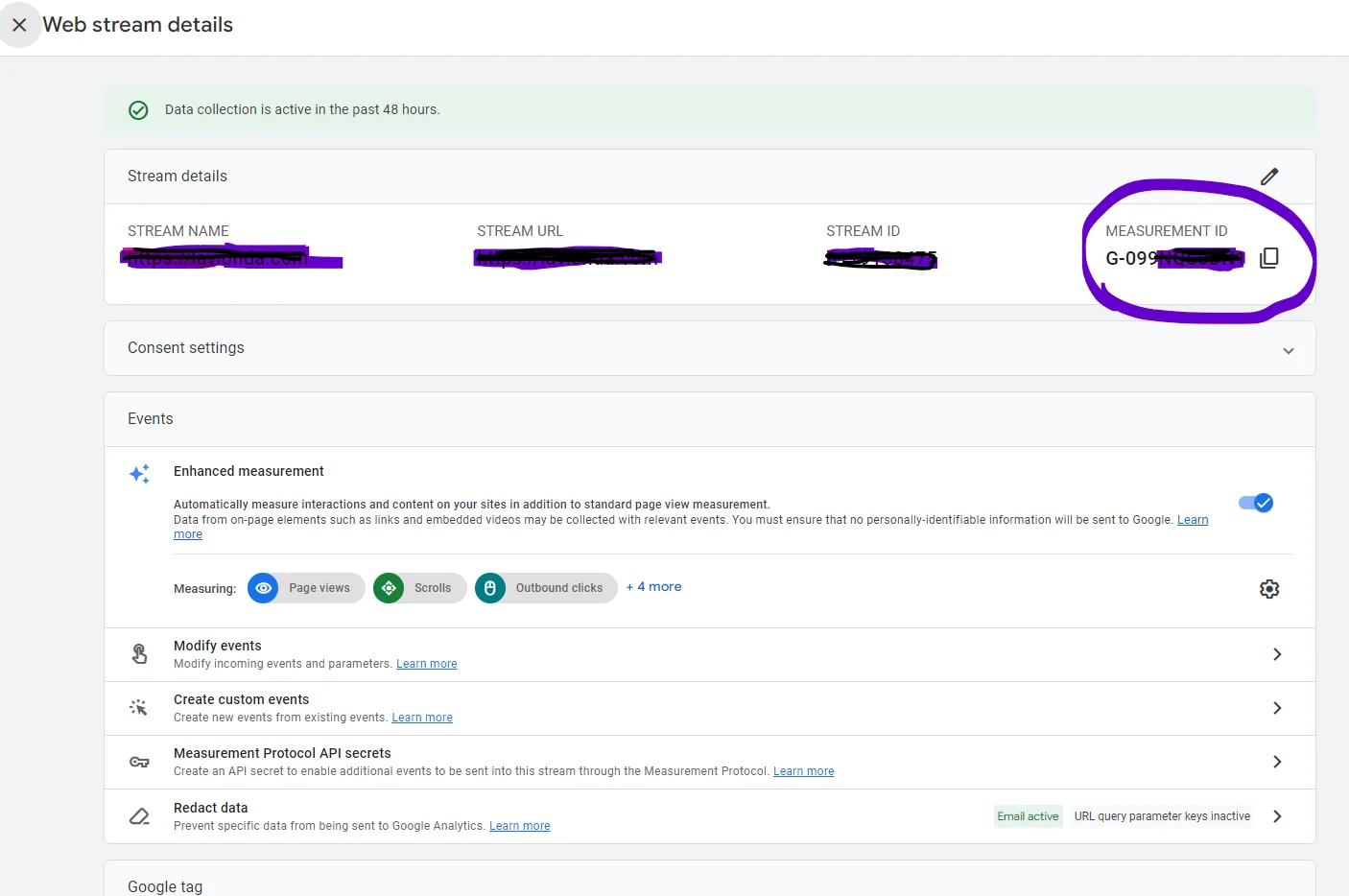Click the Email active status badge
1349x896 pixels.
tap(1028, 816)
